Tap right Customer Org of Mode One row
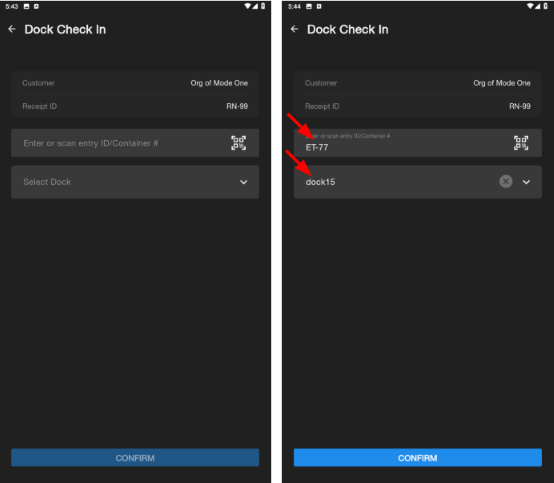554x483 pixels. pos(418,83)
